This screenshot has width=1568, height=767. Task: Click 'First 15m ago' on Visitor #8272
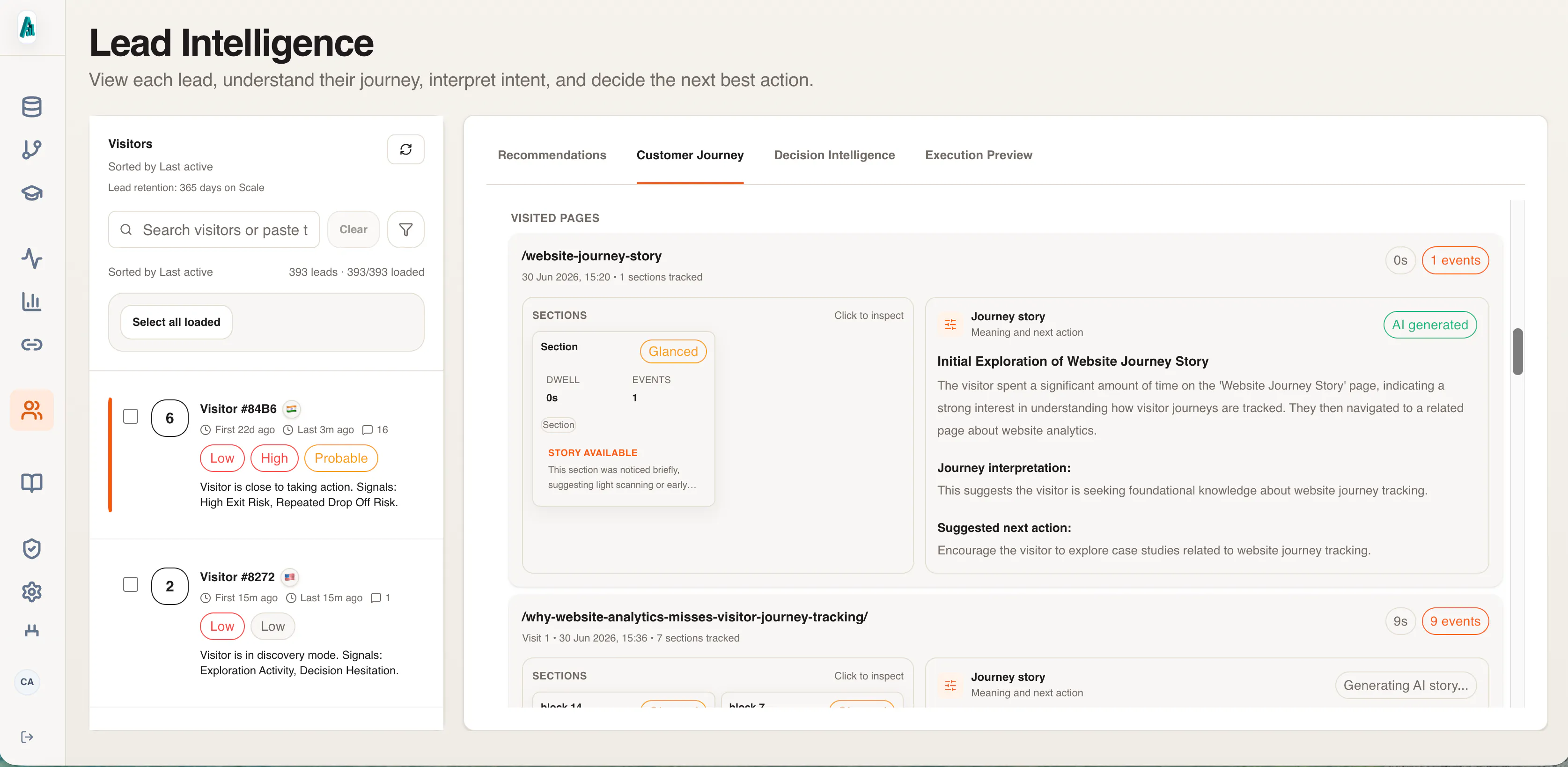pyautogui.click(x=246, y=598)
